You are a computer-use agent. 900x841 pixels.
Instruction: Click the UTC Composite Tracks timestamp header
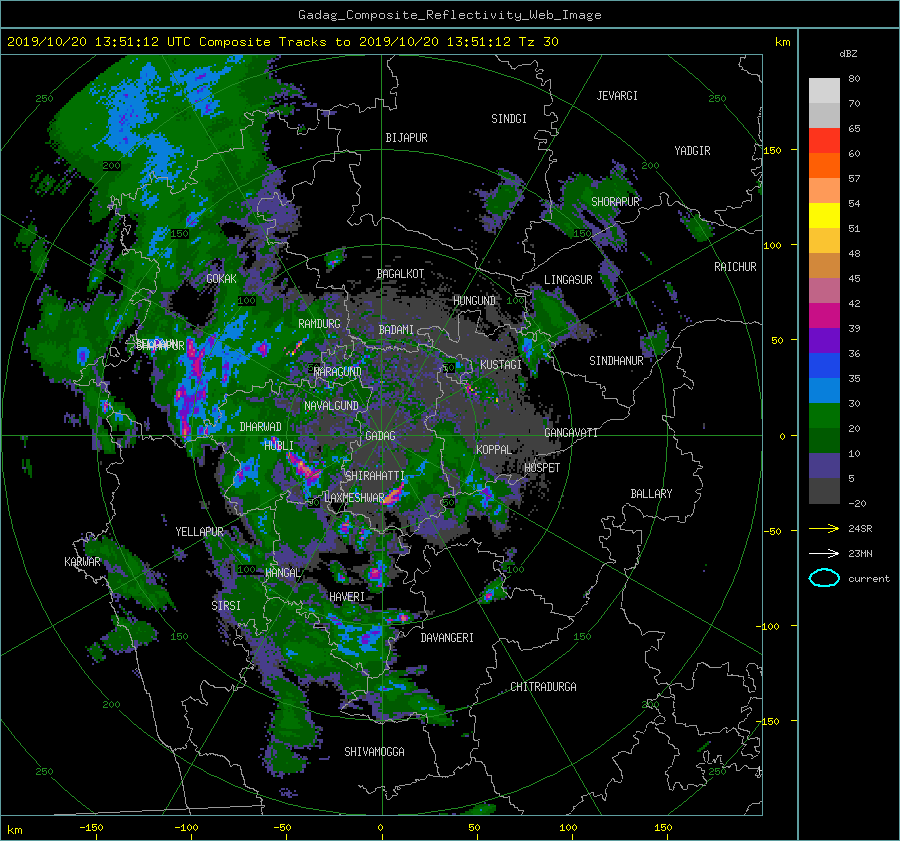282,42
